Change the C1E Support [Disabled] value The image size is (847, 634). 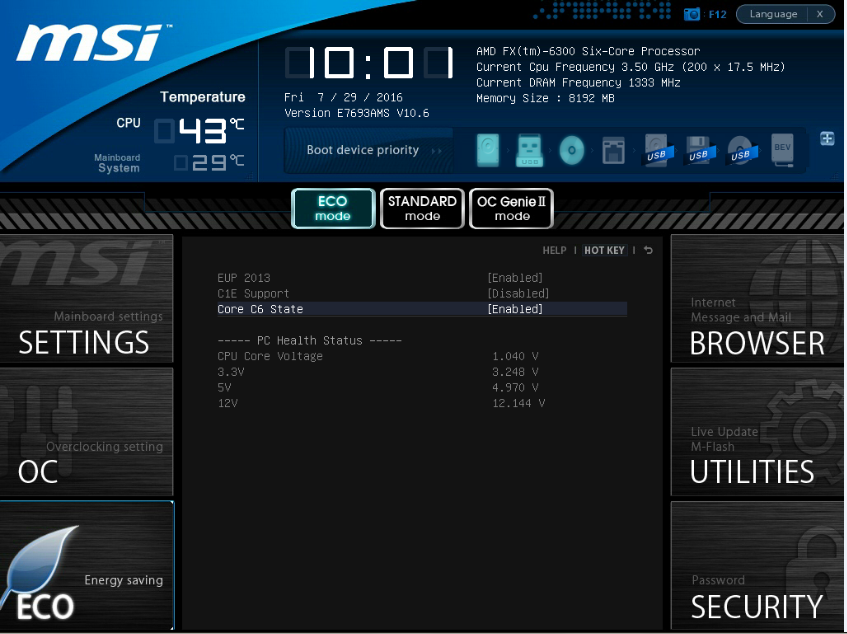click(x=518, y=293)
